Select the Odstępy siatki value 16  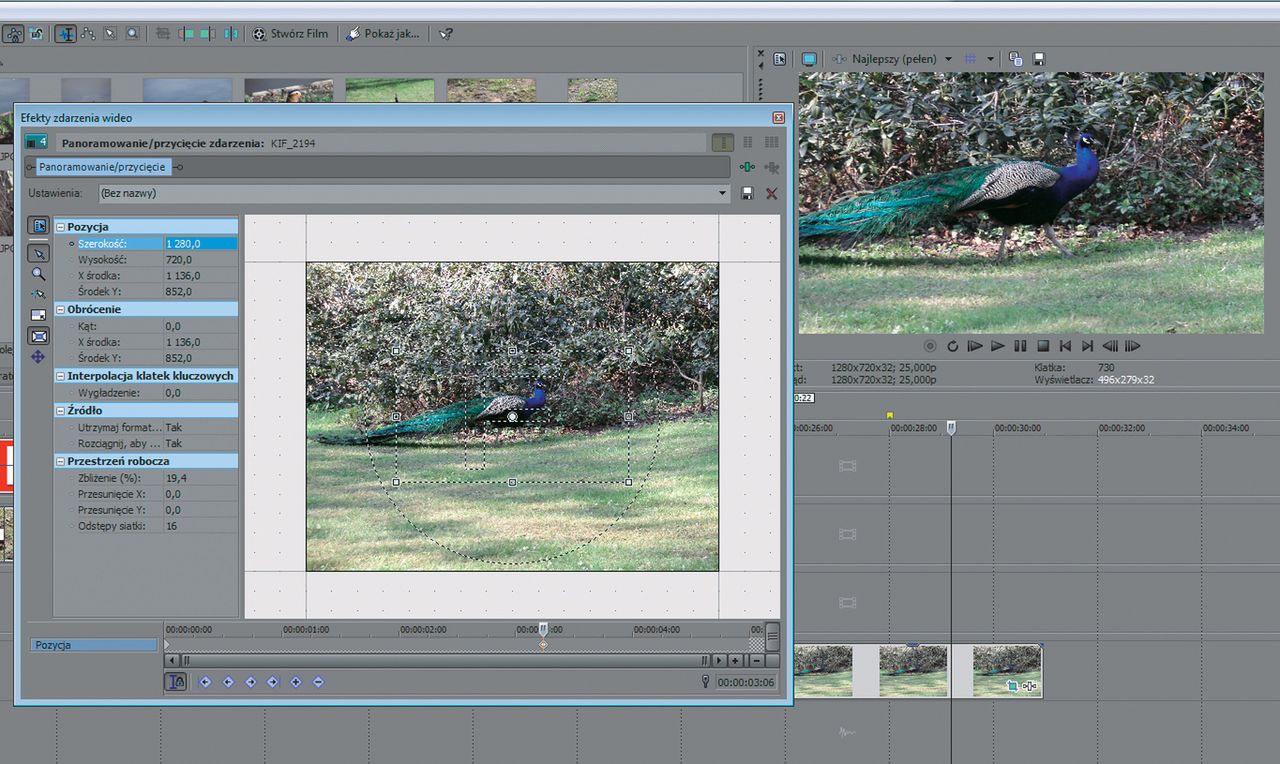(x=200, y=525)
